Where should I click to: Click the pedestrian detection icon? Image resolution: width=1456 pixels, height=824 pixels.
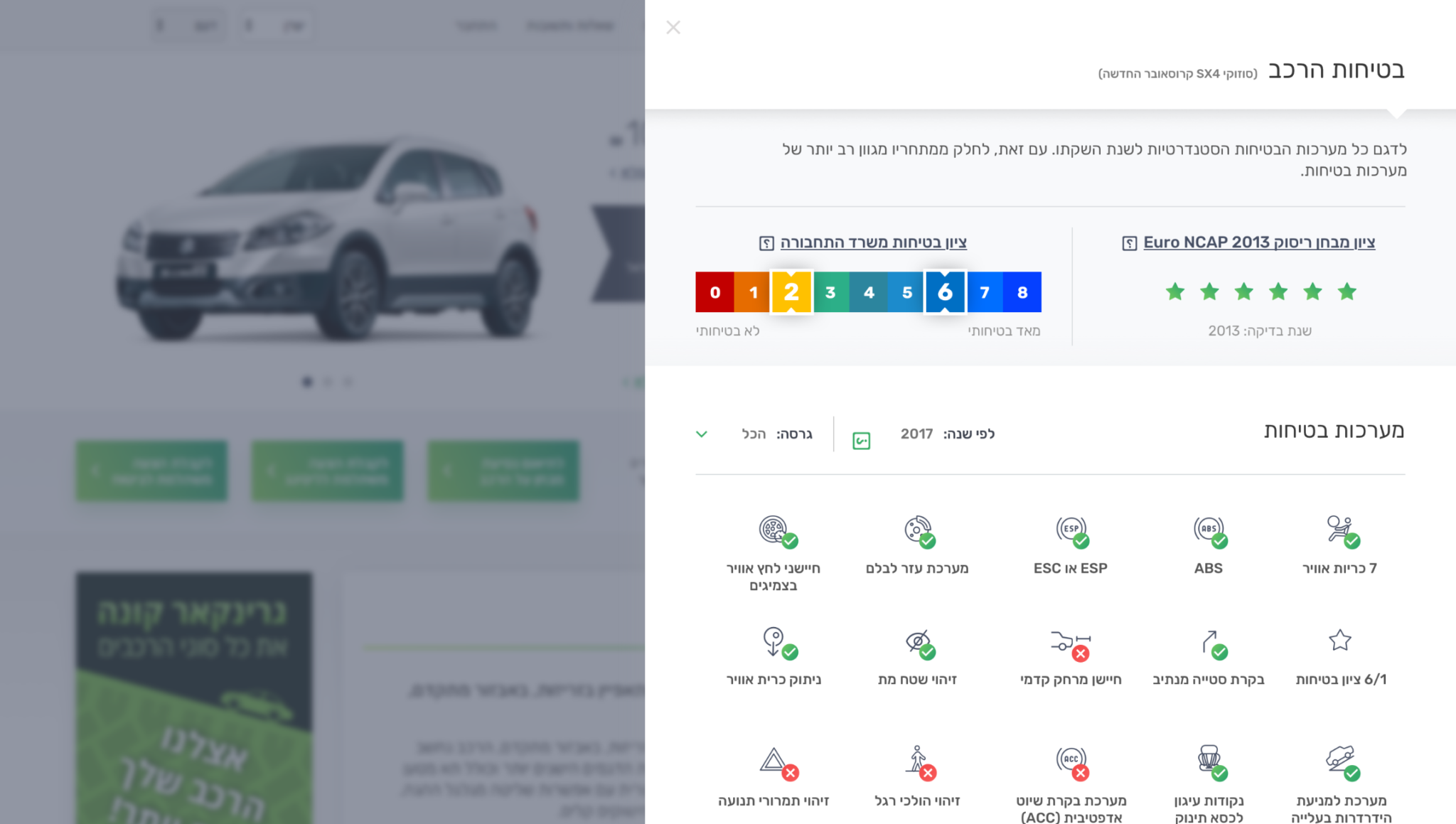919,762
